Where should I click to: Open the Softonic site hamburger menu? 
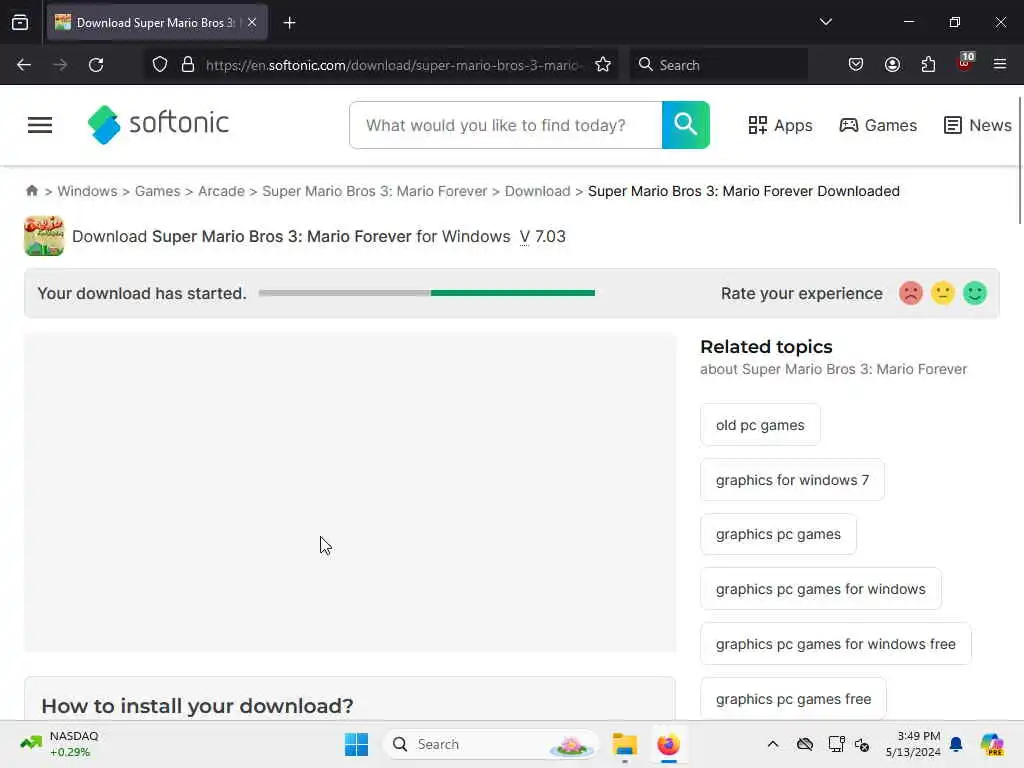(40, 125)
